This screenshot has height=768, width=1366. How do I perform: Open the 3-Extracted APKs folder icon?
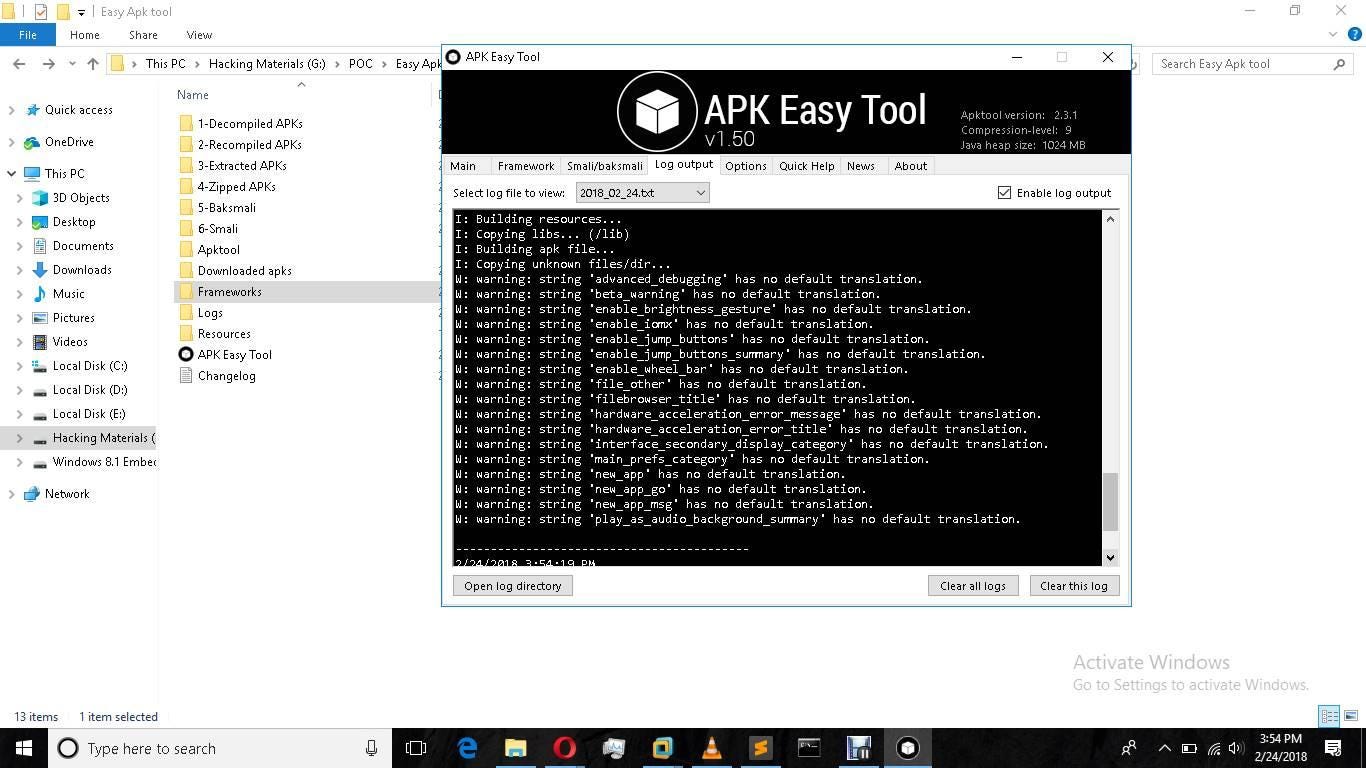185,166
